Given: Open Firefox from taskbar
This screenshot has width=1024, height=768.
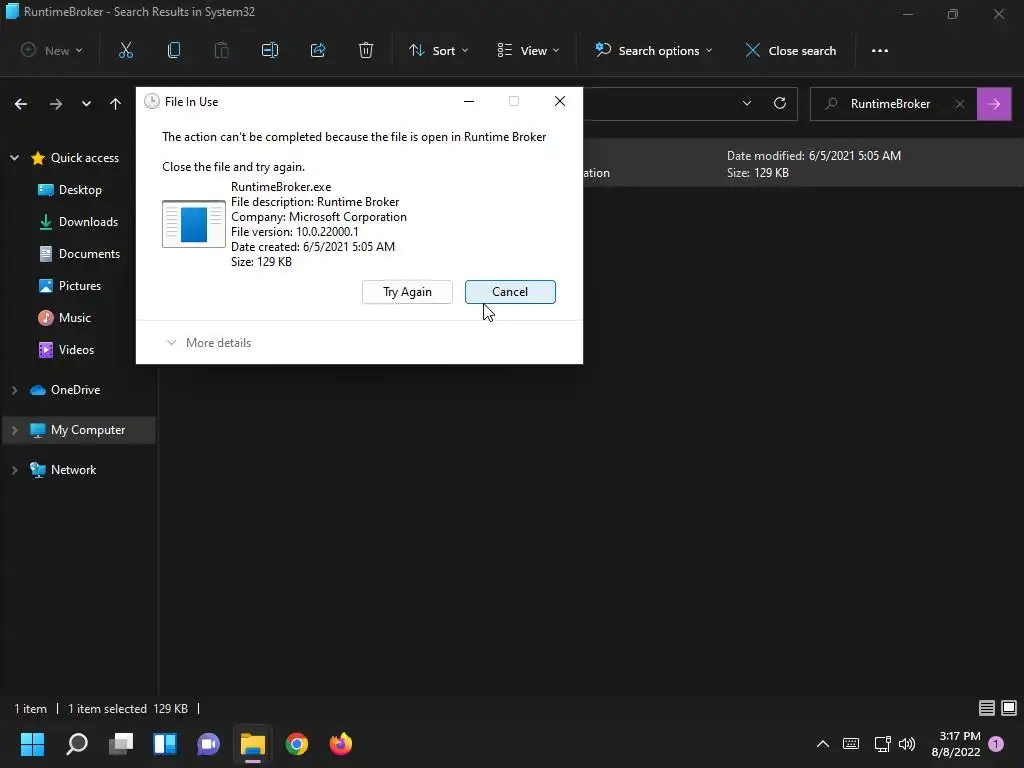Looking at the screenshot, I should (340, 744).
